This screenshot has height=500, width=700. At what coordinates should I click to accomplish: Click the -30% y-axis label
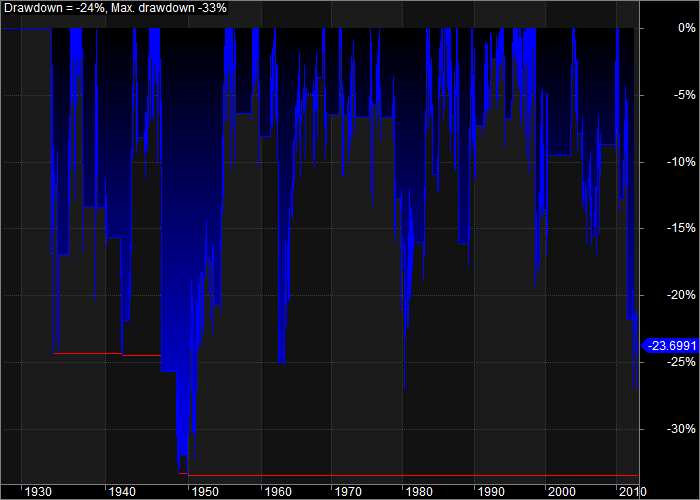click(680, 429)
